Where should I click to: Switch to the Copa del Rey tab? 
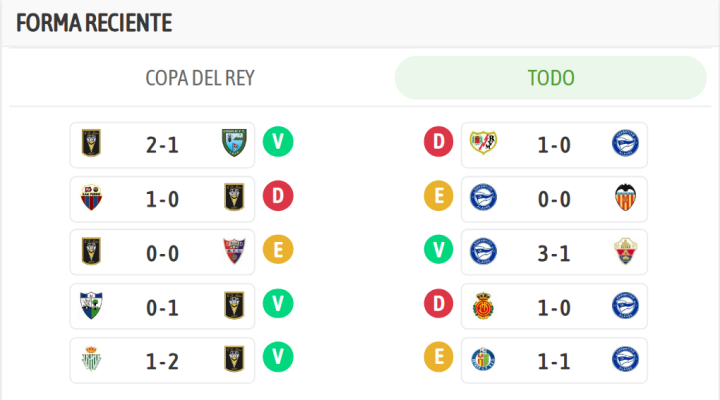pos(200,78)
